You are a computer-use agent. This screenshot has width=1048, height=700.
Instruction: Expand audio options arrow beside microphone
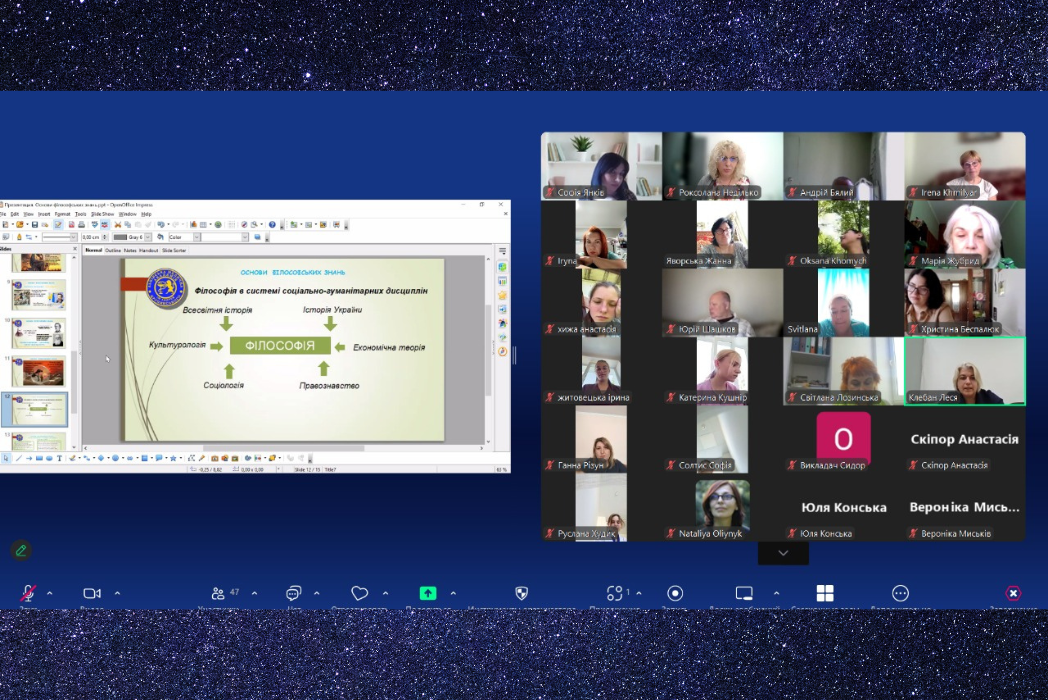[49, 593]
